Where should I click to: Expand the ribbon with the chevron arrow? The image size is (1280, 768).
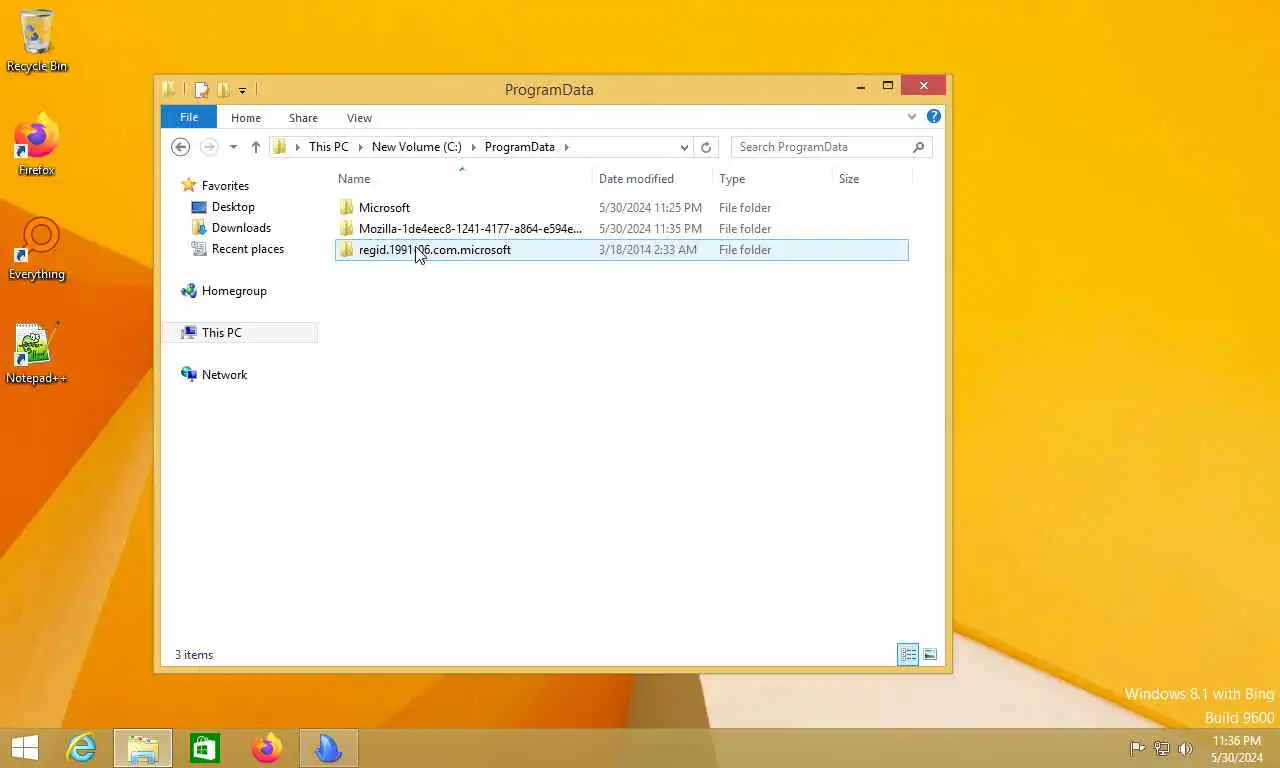(912, 117)
